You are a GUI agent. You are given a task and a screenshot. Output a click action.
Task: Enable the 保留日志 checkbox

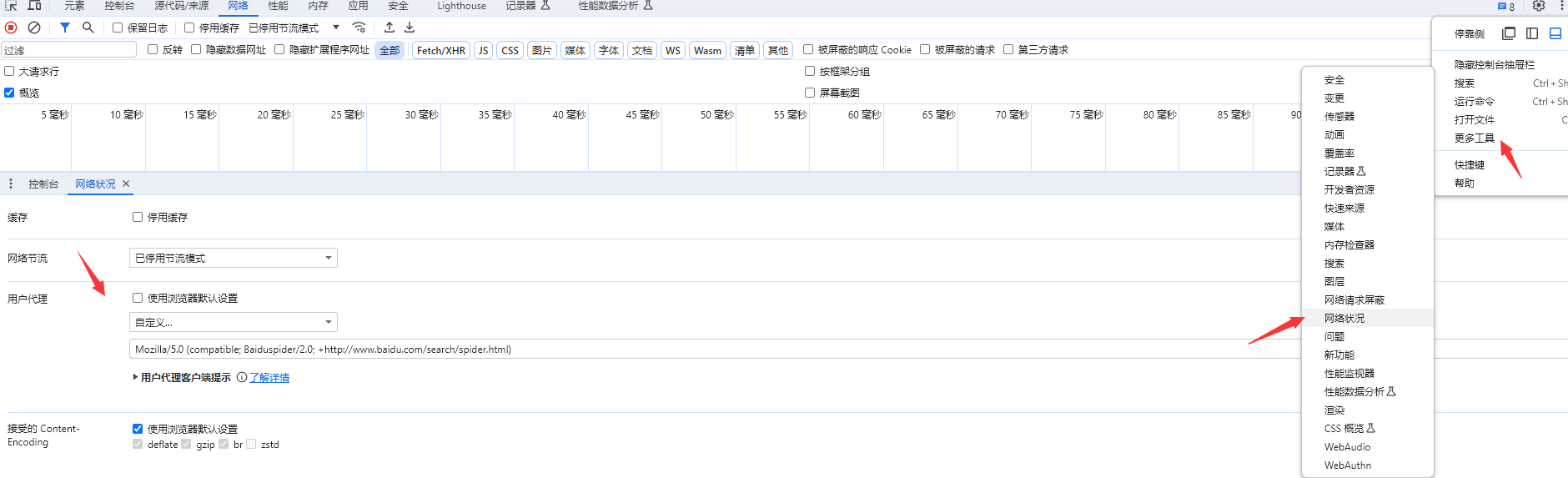(x=118, y=28)
